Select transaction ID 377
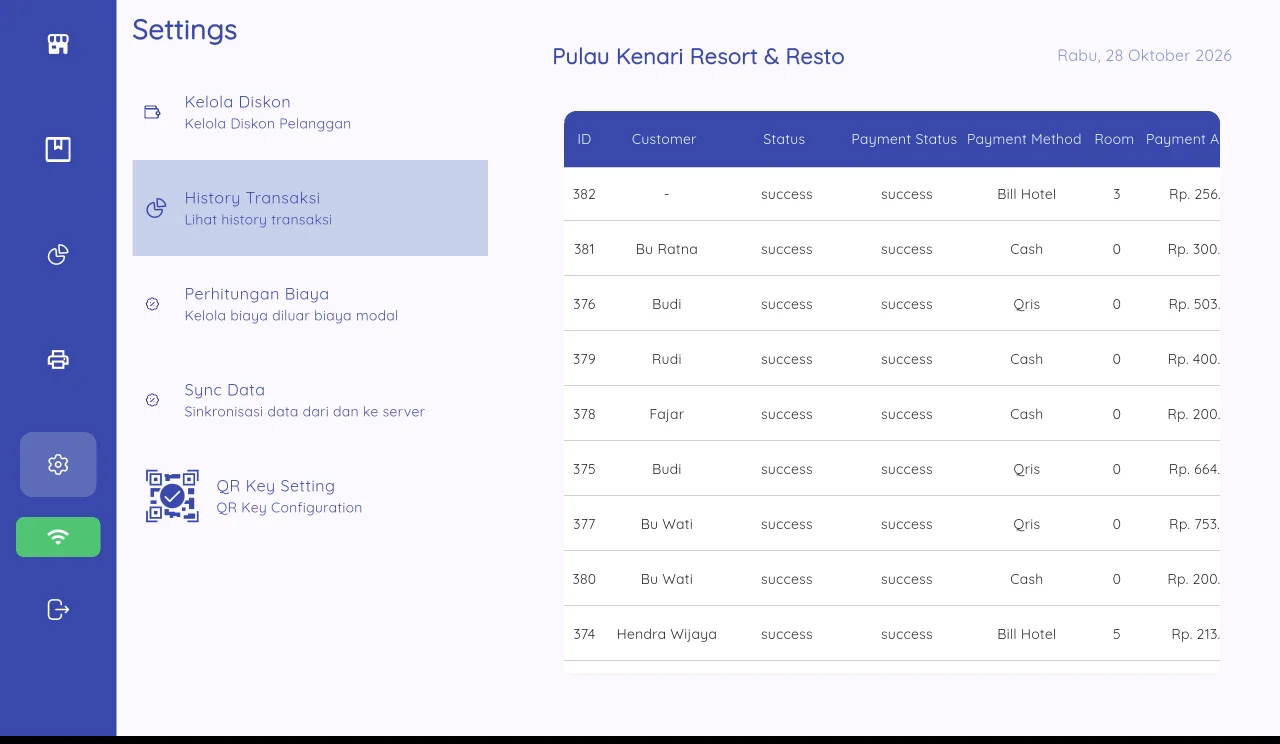The height and width of the screenshot is (744, 1280). coord(584,524)
